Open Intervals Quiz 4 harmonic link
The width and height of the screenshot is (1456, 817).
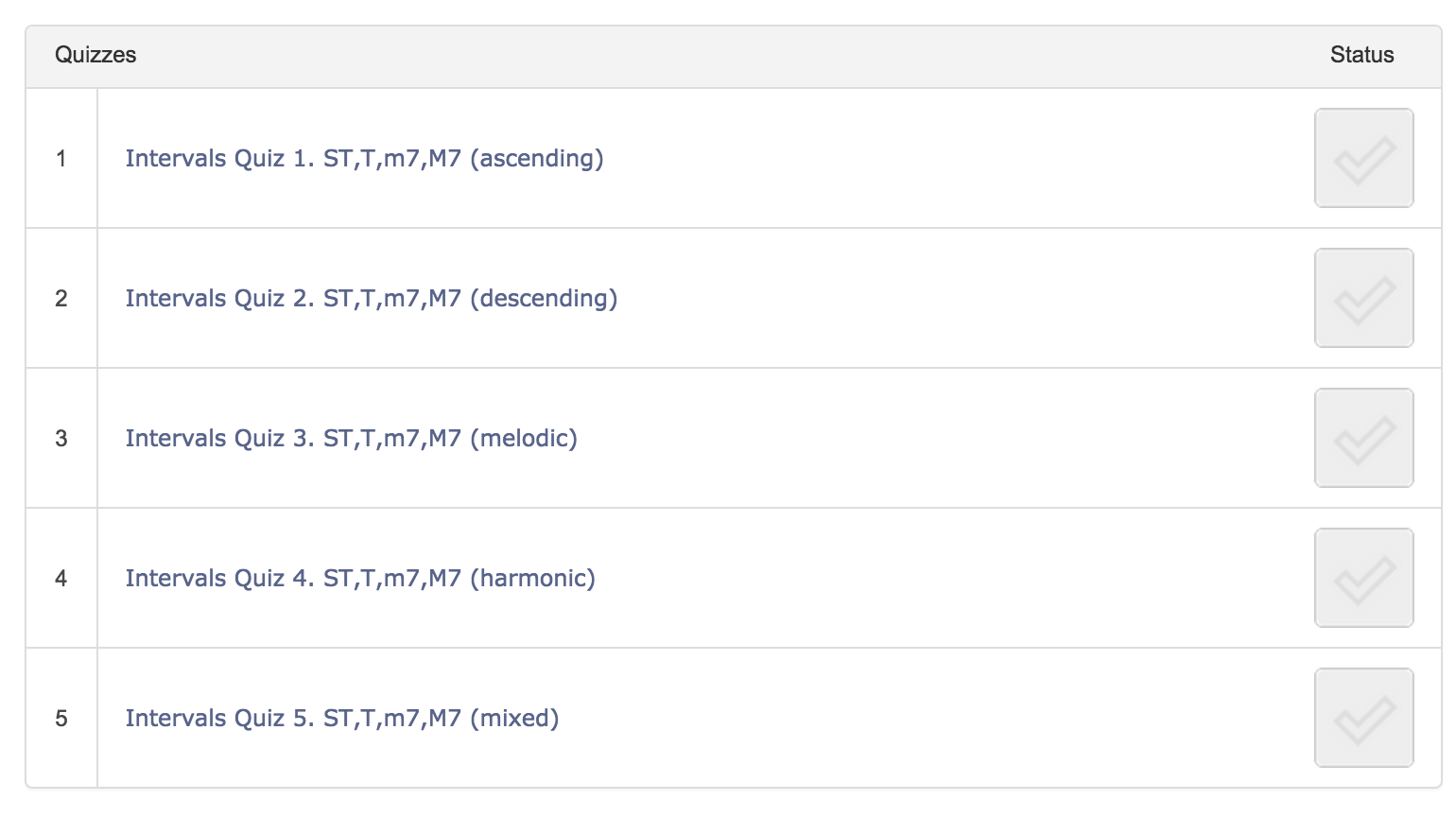click(360, 578)
